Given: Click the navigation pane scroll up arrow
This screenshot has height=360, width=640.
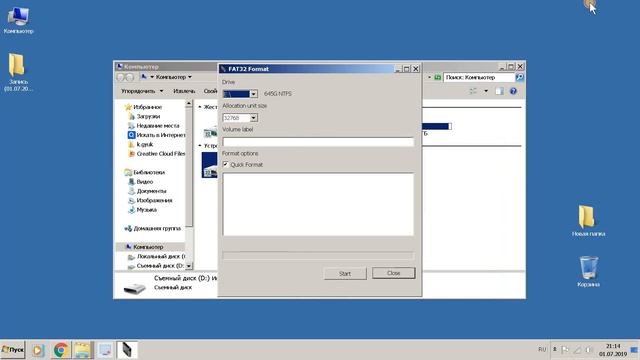Looking at the screenshot, I should [189, 104].
